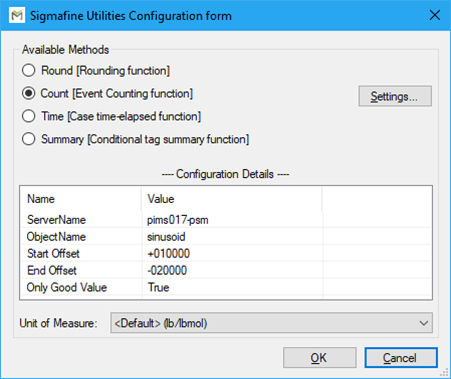
Task: Select the ServerName row
Action: pyautogui.click(x=226, y=220)
